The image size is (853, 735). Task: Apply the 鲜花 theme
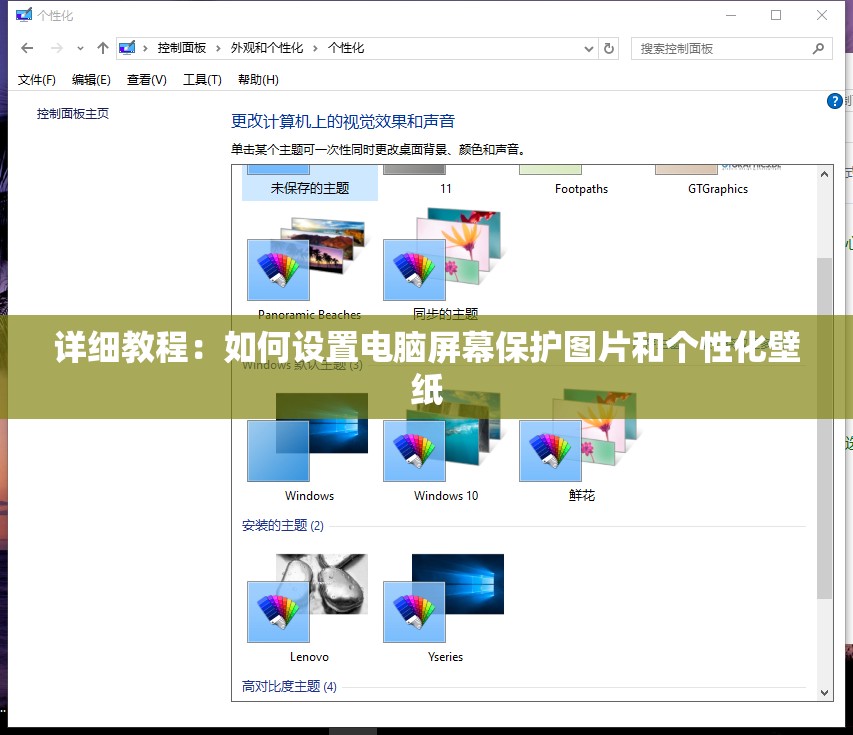tap(582, 446)
